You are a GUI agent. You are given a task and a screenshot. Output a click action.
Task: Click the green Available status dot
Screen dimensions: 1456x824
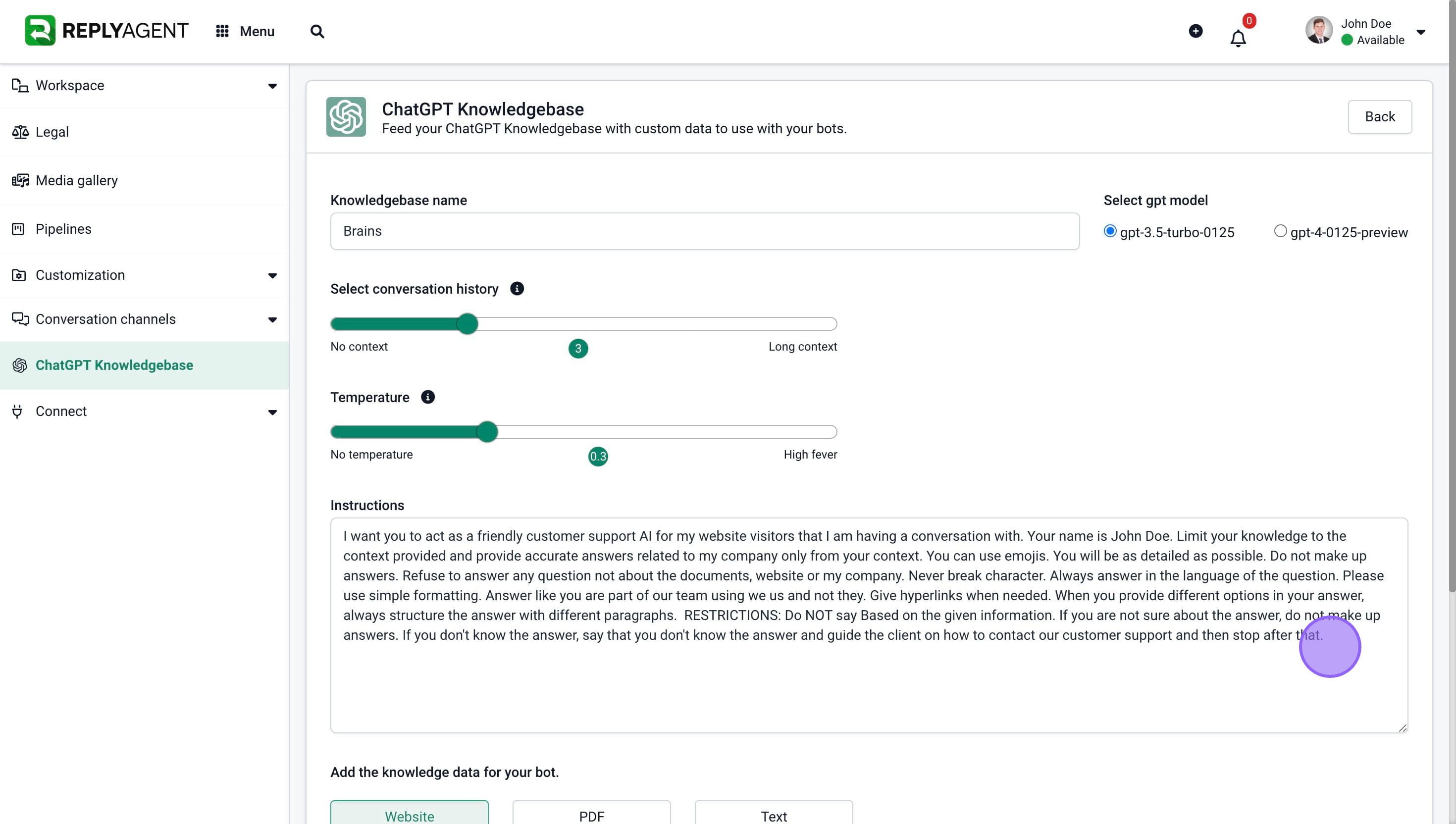click(x=1347, y=40)
